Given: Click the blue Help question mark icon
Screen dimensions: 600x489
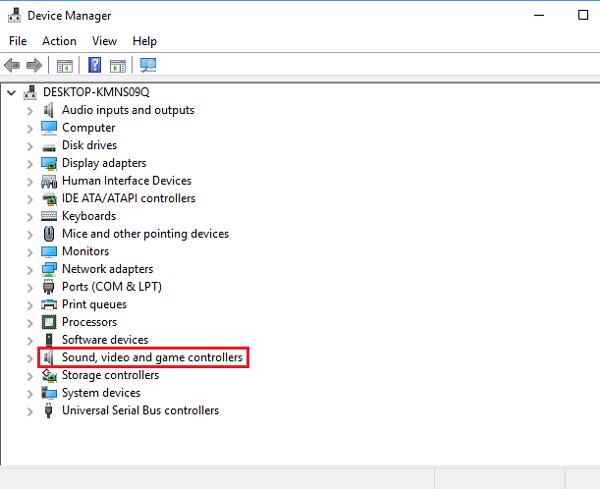Looking at the screenshot, I should pos(95,66).
